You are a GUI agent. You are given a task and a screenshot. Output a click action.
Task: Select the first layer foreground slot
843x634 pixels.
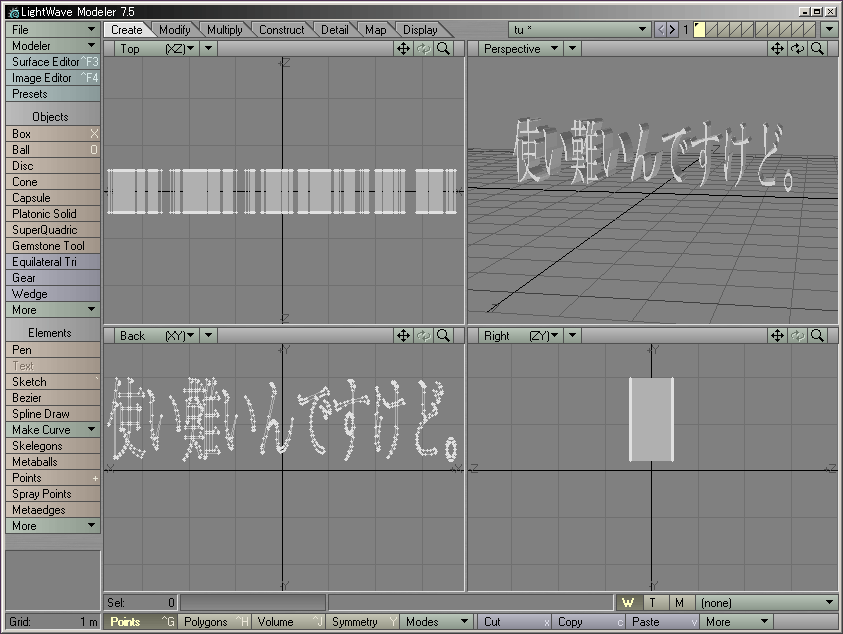point(699,27)
